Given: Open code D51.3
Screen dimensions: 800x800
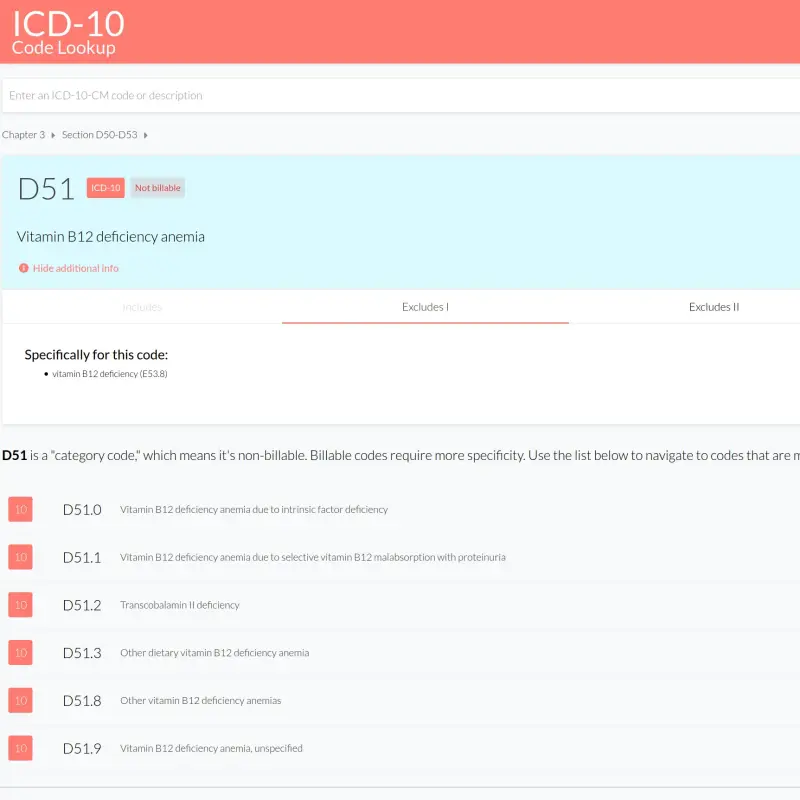Looking at the screenshot, I should (x=82, y=653).
